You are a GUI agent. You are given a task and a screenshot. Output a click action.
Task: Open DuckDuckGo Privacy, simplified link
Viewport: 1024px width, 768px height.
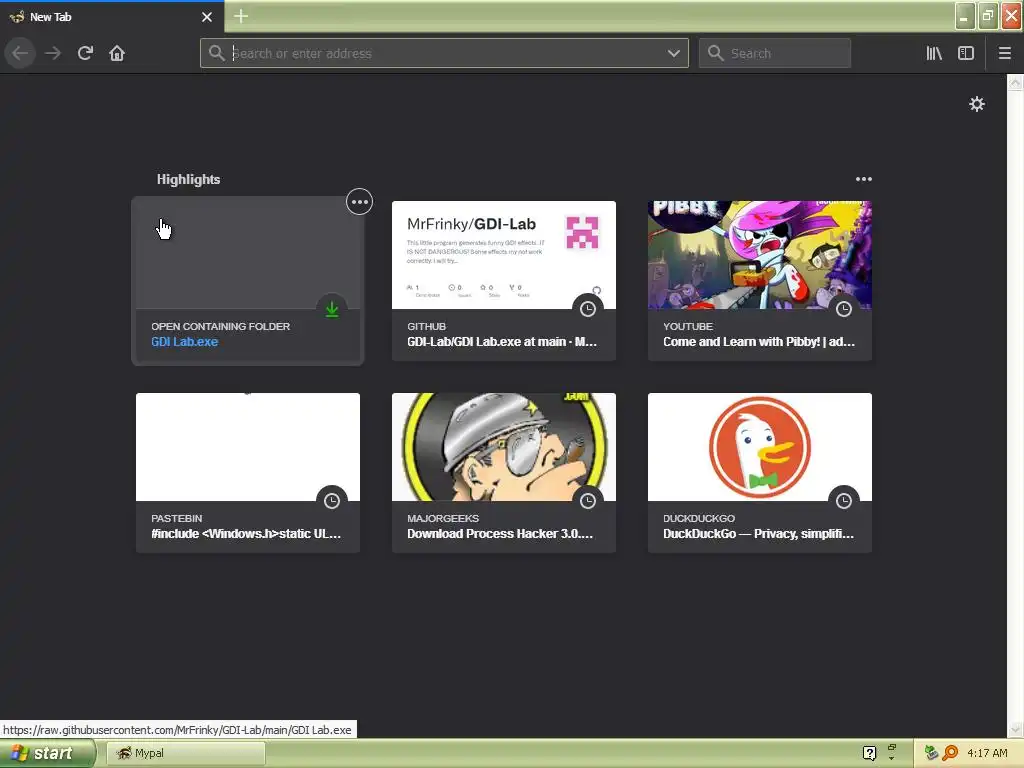758,534
